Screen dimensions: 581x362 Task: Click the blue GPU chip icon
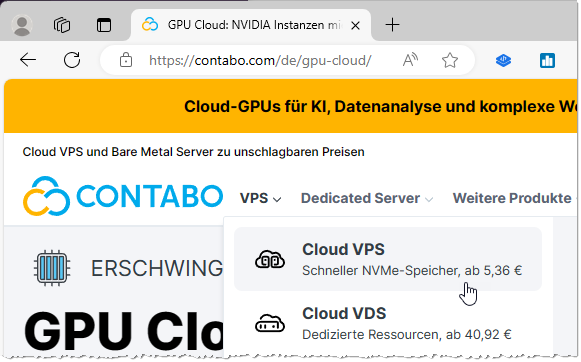52,268
